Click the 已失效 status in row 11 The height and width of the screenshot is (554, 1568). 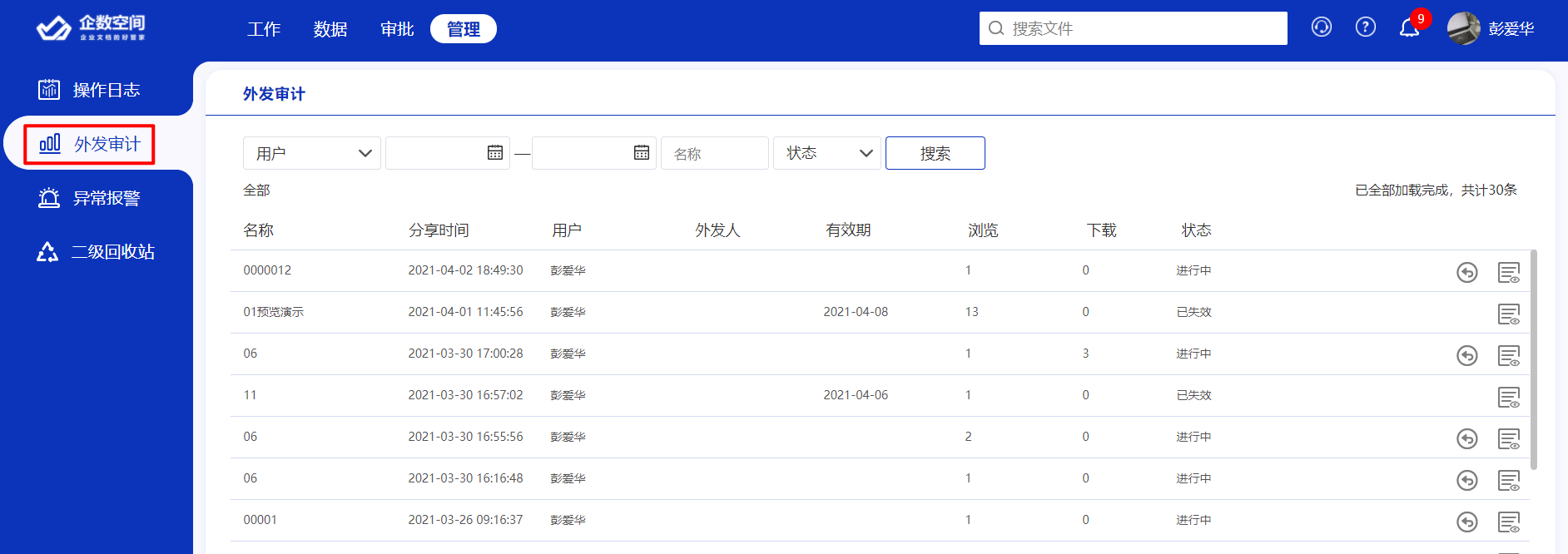point(1193,395)
